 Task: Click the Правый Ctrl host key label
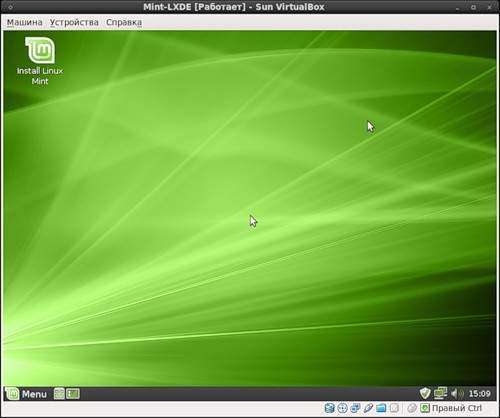pyautogui.click(x=457, y=408)
